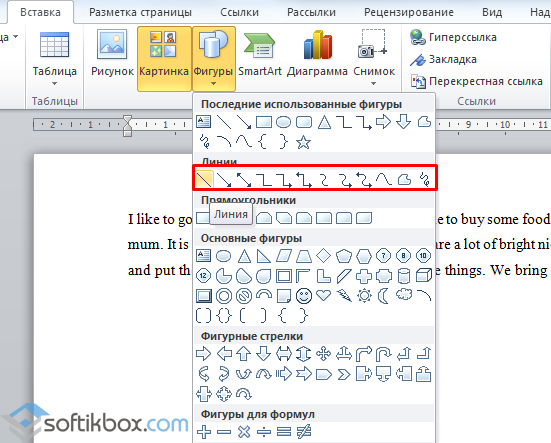The image size is (551, 443).
Task: Pick the five-point star in recent shapes
Action: pos(303,142)
